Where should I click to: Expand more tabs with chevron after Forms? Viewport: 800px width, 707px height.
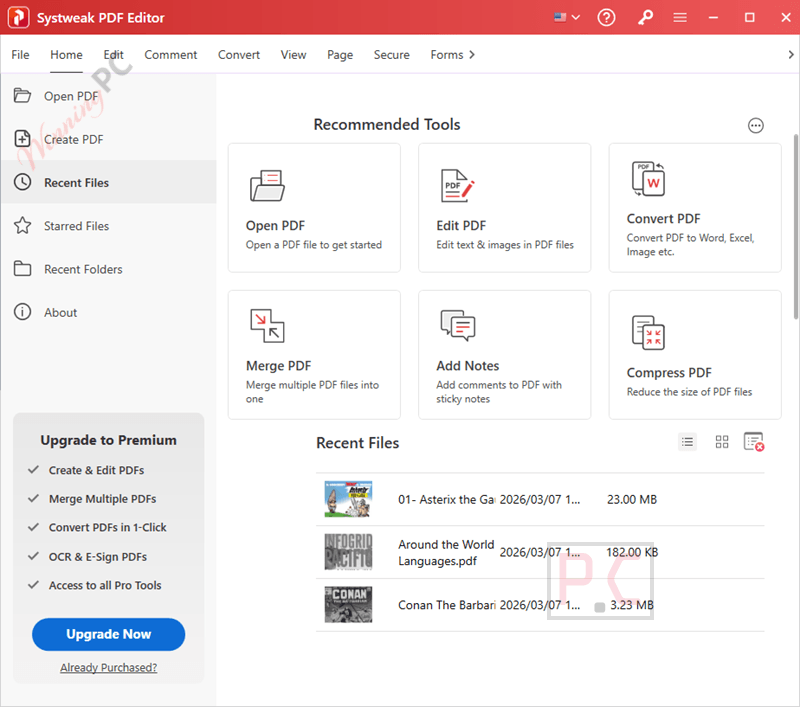[472, 55]
